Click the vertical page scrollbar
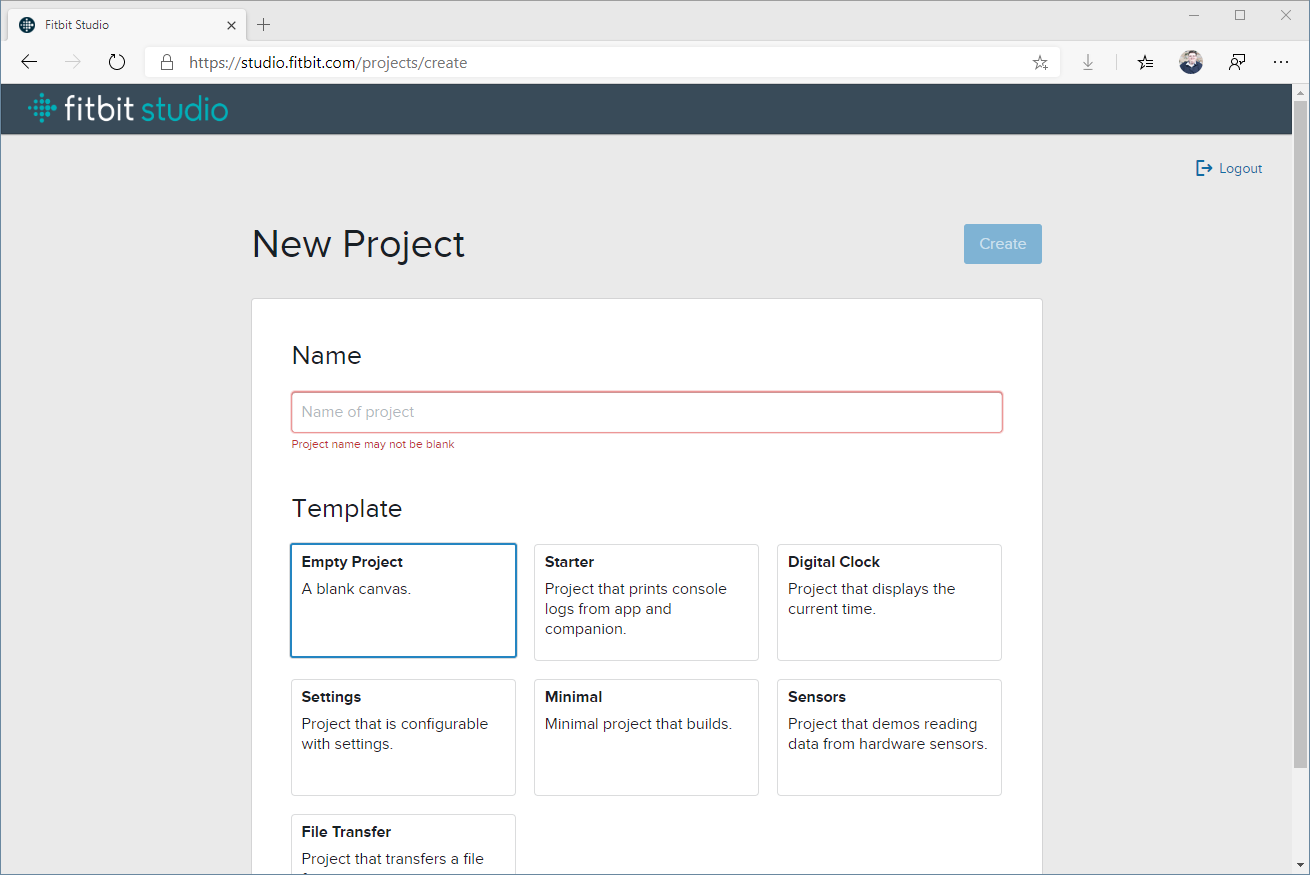The image size is (1310, 875). click(x=1300, y=430)
